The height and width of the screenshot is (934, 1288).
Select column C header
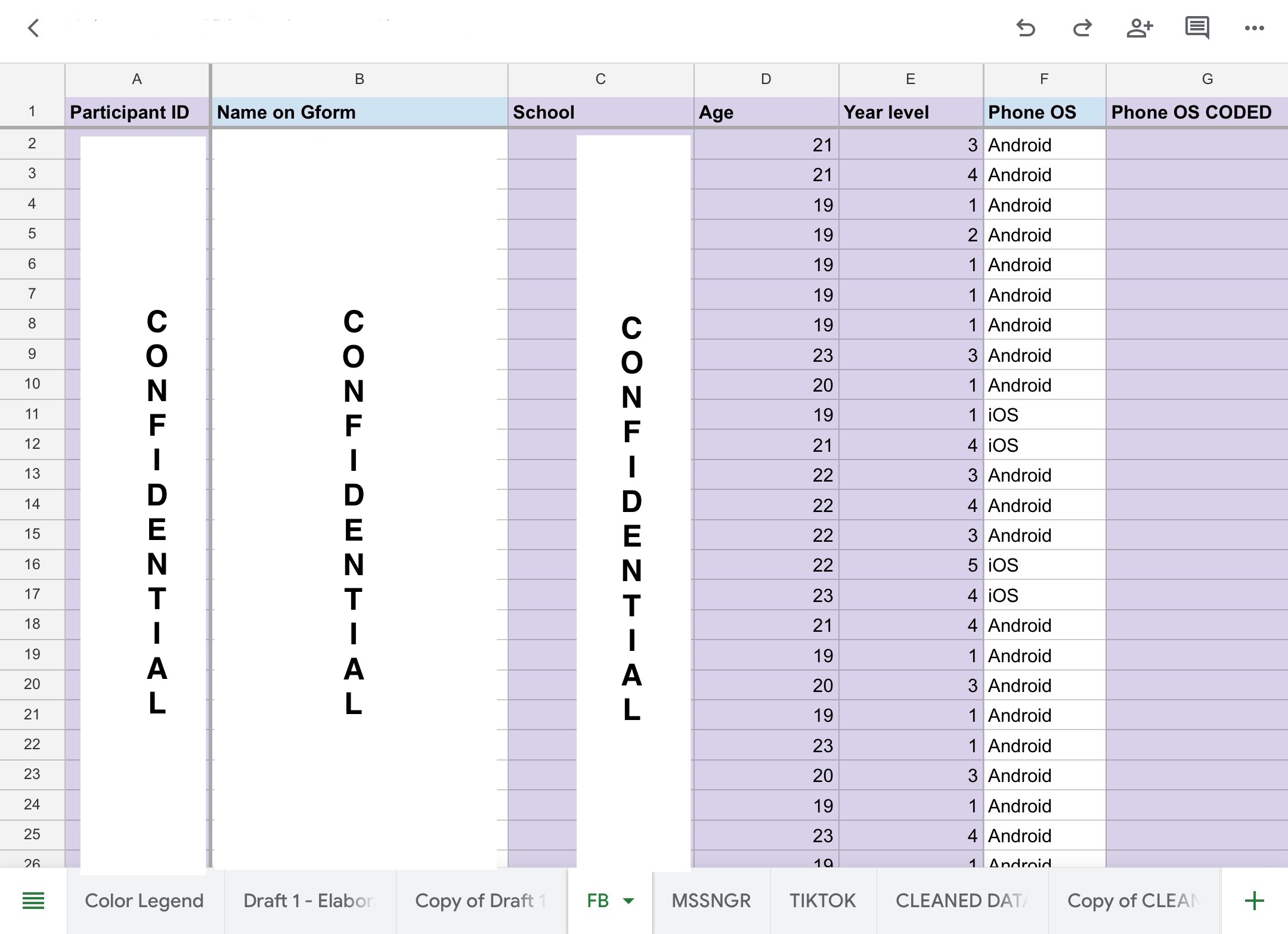tap(601, 80)
